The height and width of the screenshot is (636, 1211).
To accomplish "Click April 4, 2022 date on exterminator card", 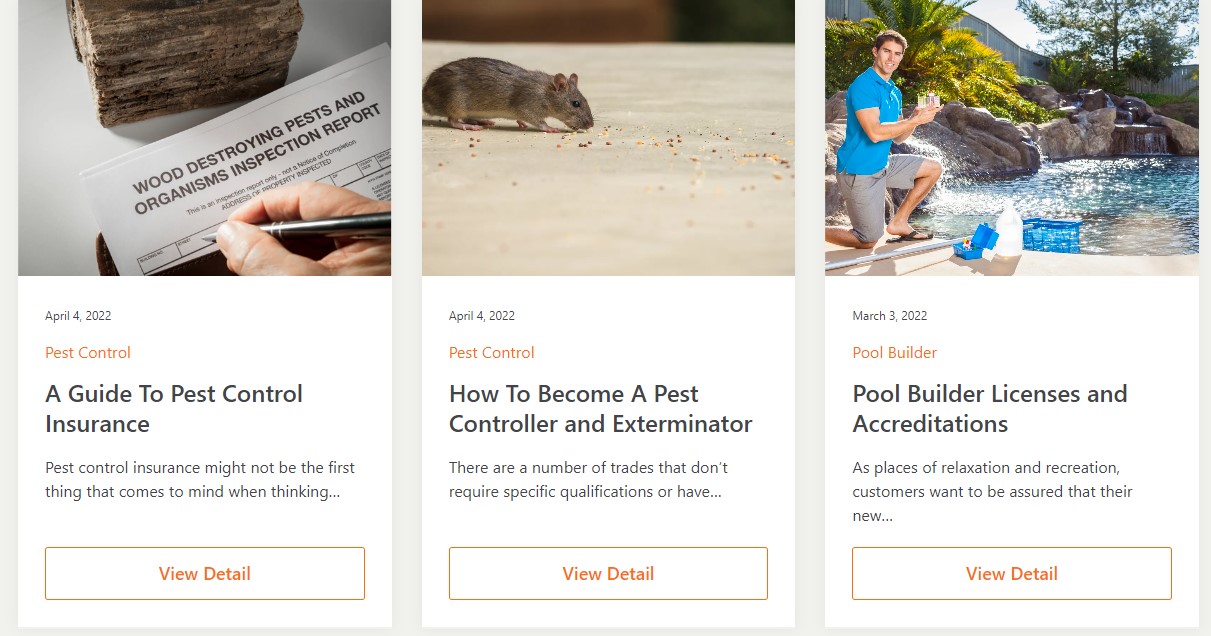I will point(482,316).
